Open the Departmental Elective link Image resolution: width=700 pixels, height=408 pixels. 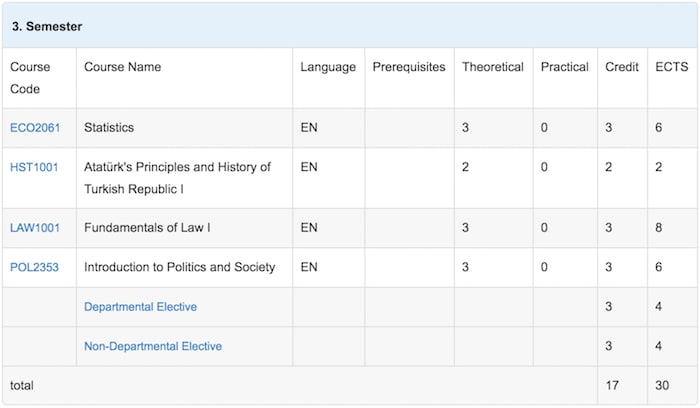(x=140, y=307)
